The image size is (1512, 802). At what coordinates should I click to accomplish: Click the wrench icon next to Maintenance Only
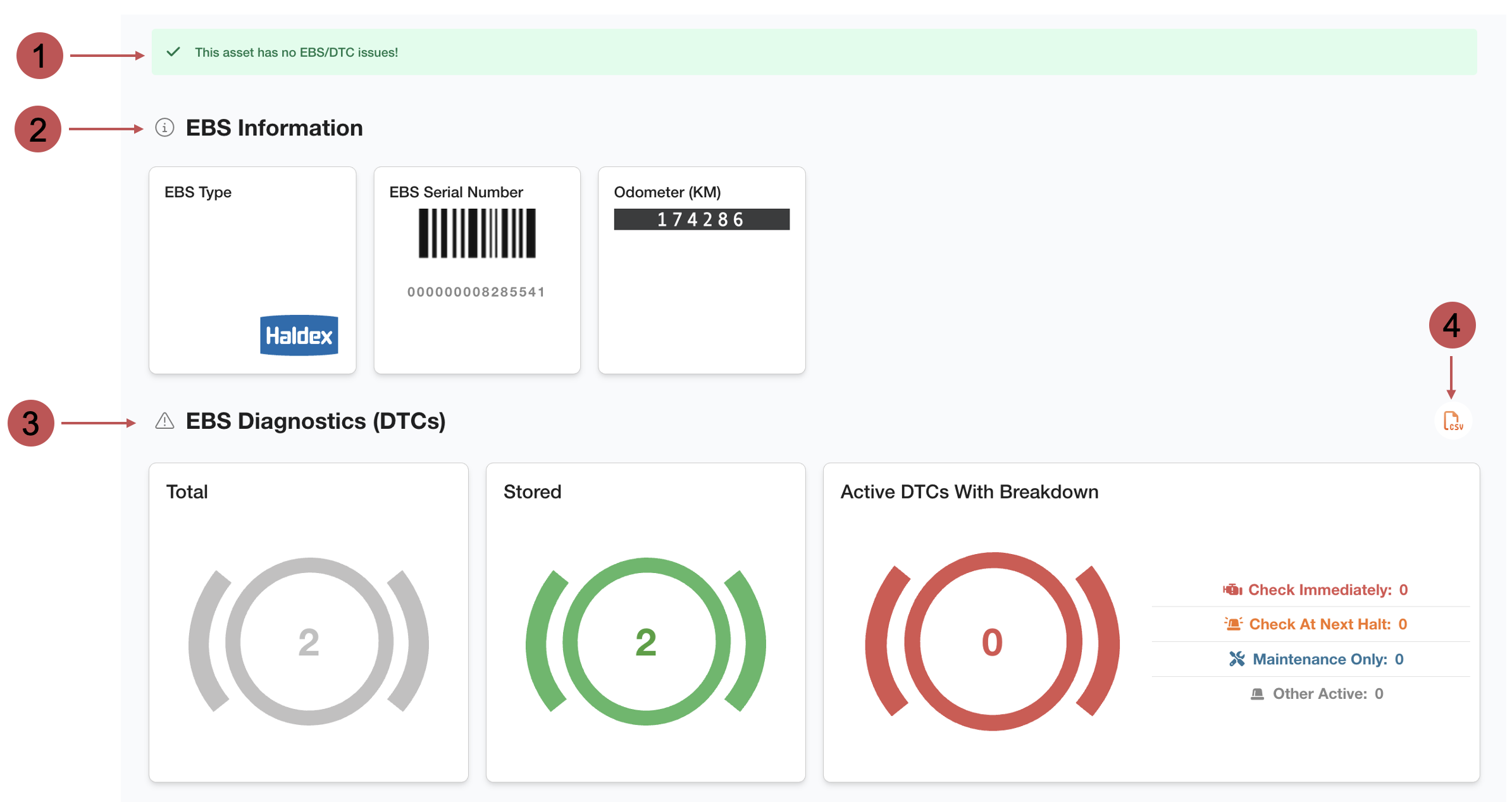(x=1237, y=659)
